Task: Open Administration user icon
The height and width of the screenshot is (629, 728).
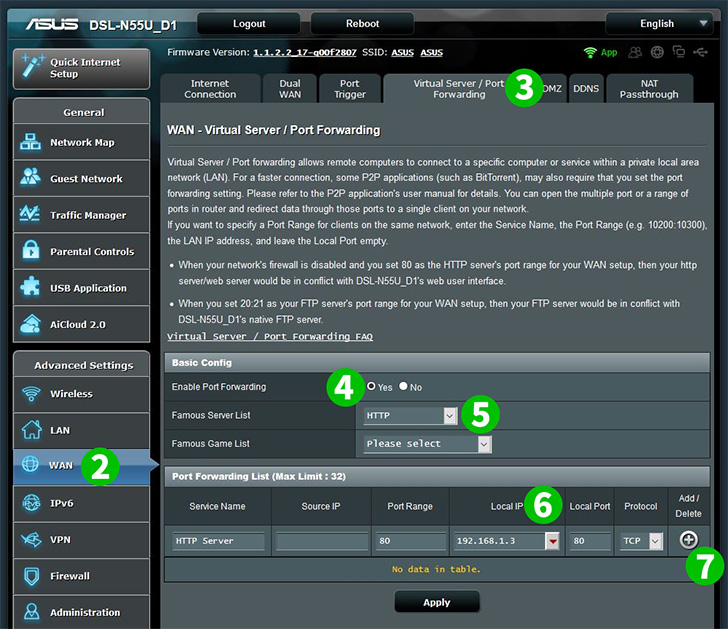Action: click(x=32, y=612)
